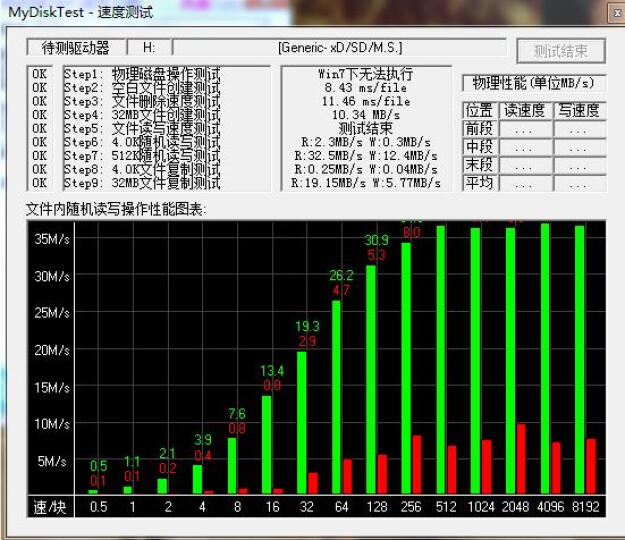Click the R:2.3MB/s W:0.3MB/s result
Screen dimensions: 625x540
coord(366,142)
